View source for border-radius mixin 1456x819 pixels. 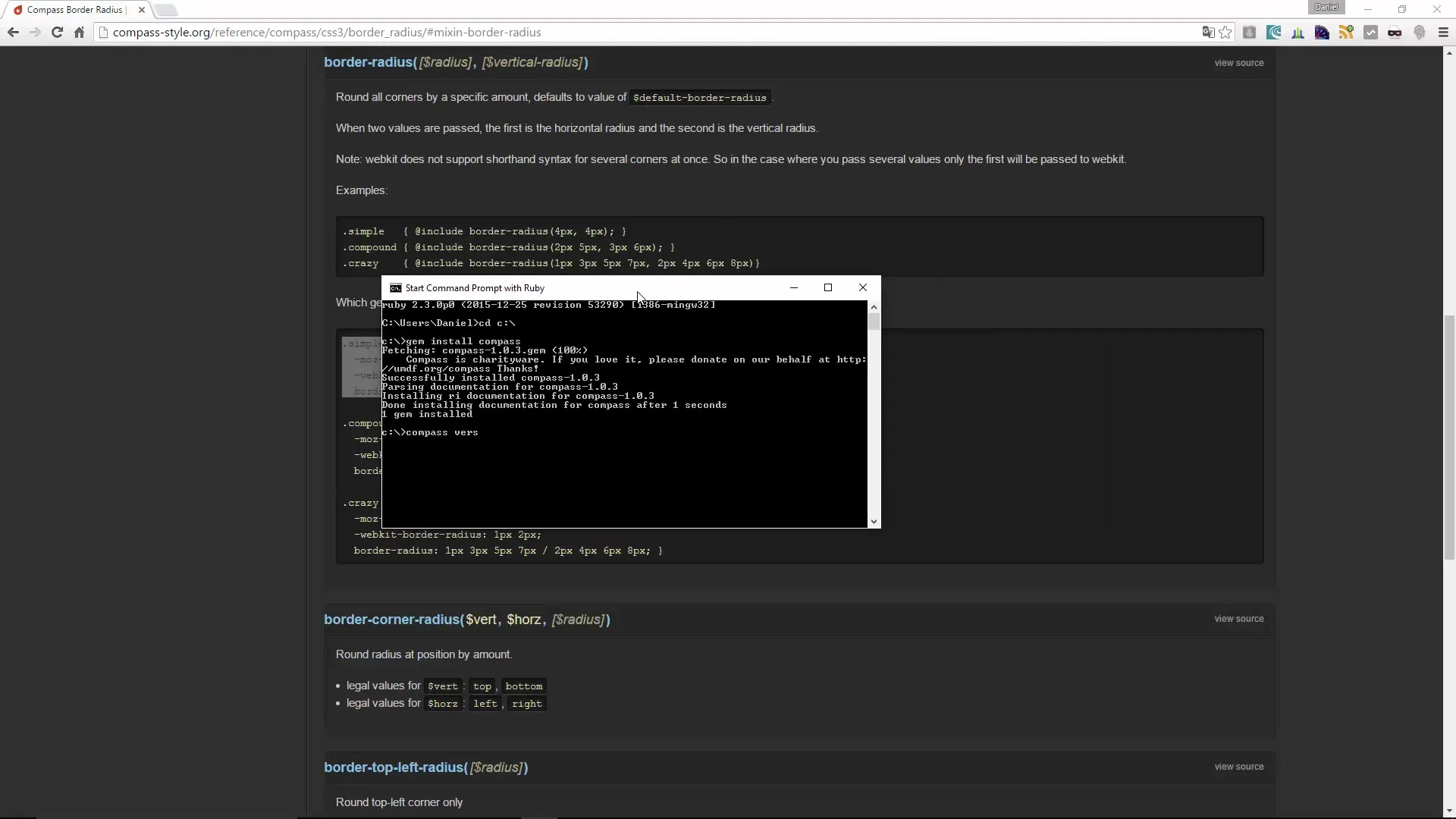[1238, 63]
